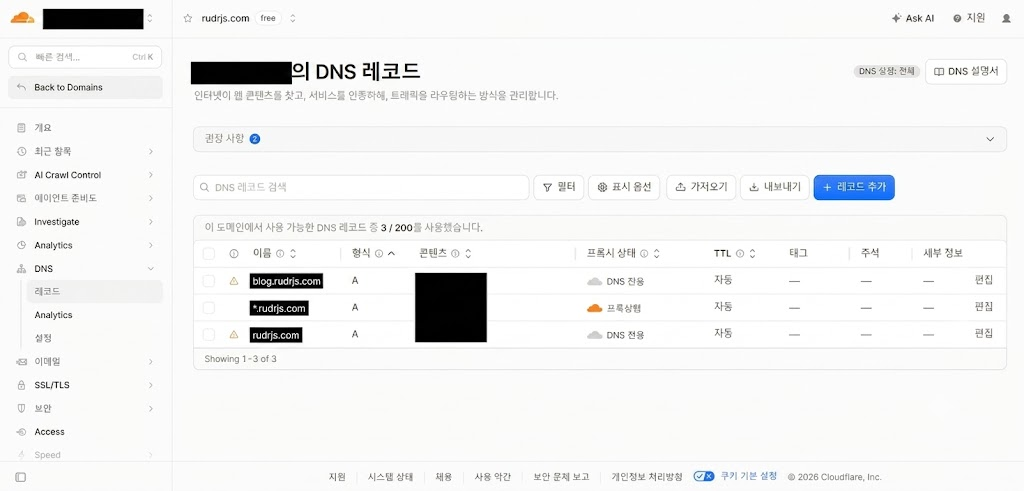This screenshot has height=491, width=1024.
Task: Open the account switcher dropdown
Action: coord(150,18)
